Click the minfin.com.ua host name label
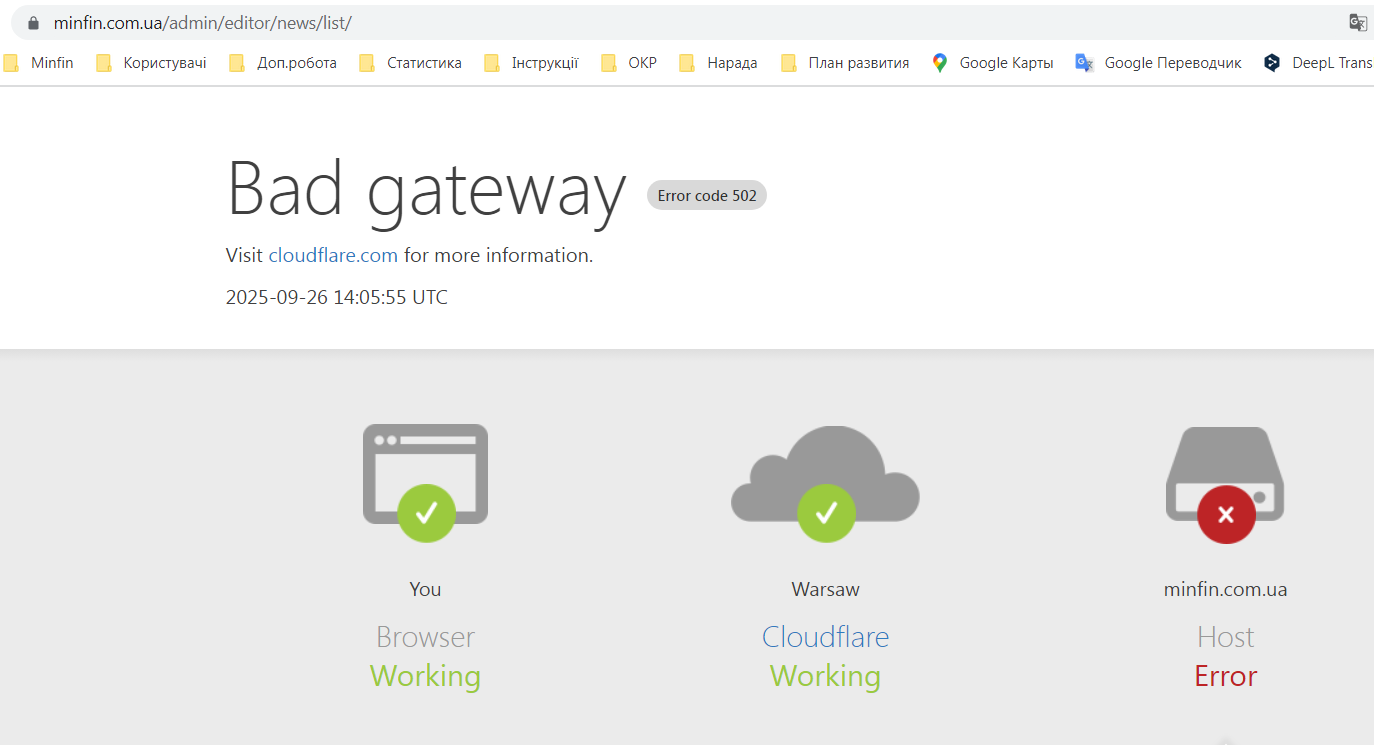The height and width of the screenshot is (745, 1374). [1225, 589]
